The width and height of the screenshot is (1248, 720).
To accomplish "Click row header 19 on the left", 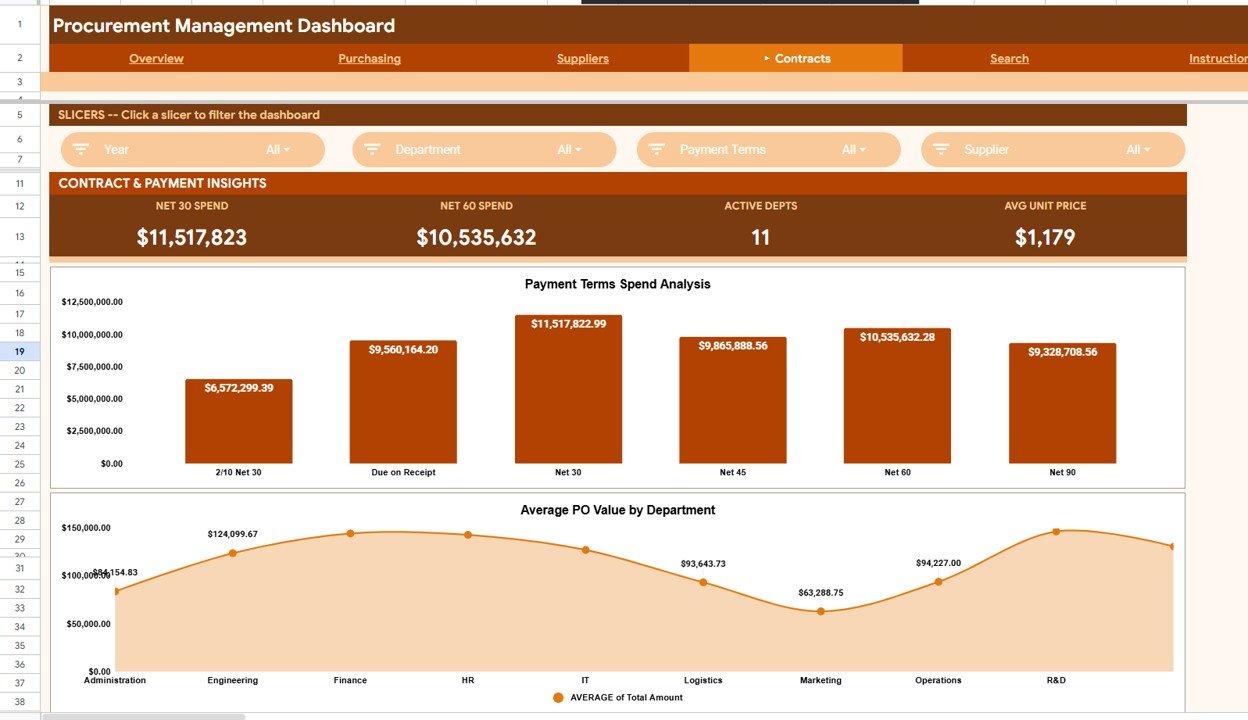I will click(x=18, y=351).
